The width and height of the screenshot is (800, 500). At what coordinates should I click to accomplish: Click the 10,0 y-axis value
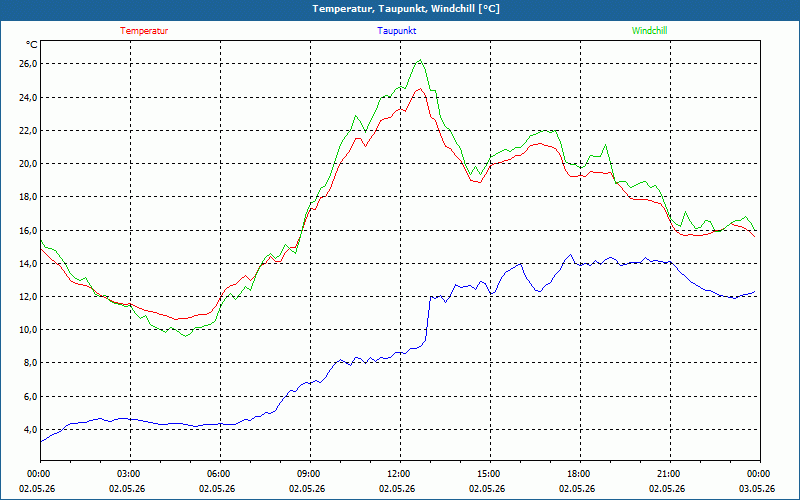click(28, 330)
